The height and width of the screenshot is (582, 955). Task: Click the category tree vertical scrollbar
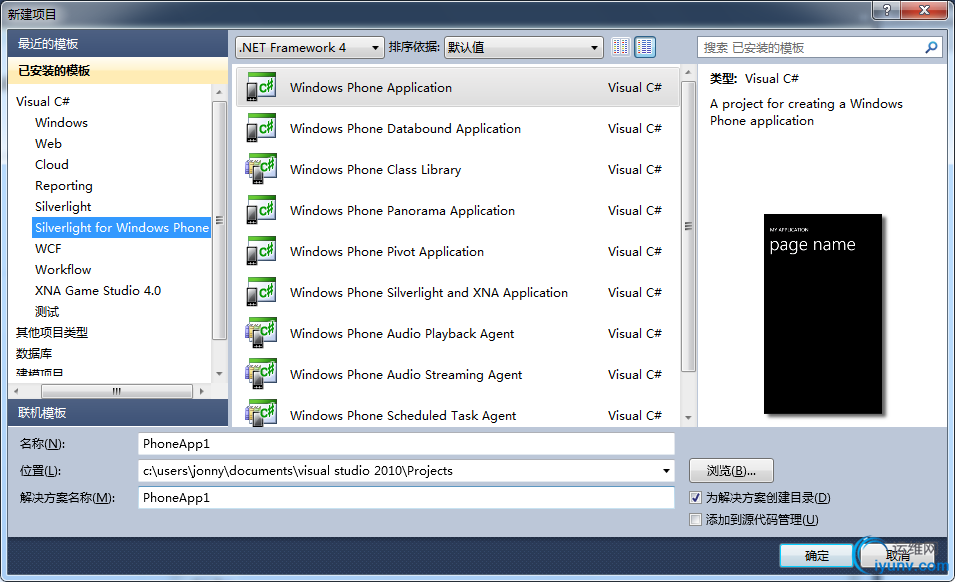pyautogui.click(x=219, y=220)
